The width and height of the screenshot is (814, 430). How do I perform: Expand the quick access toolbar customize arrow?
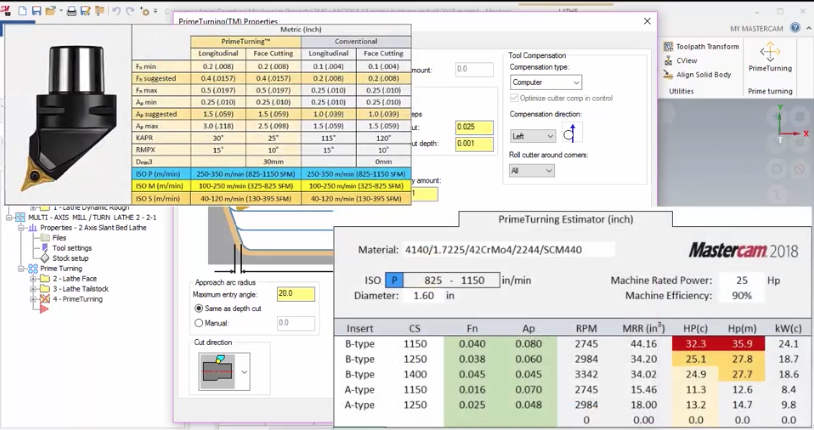(x=155, y=11)
